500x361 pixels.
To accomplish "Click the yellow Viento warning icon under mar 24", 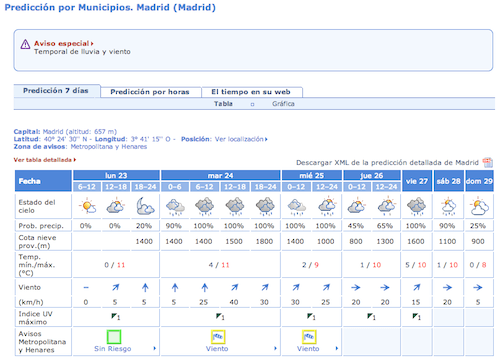I will coord(218,337).
